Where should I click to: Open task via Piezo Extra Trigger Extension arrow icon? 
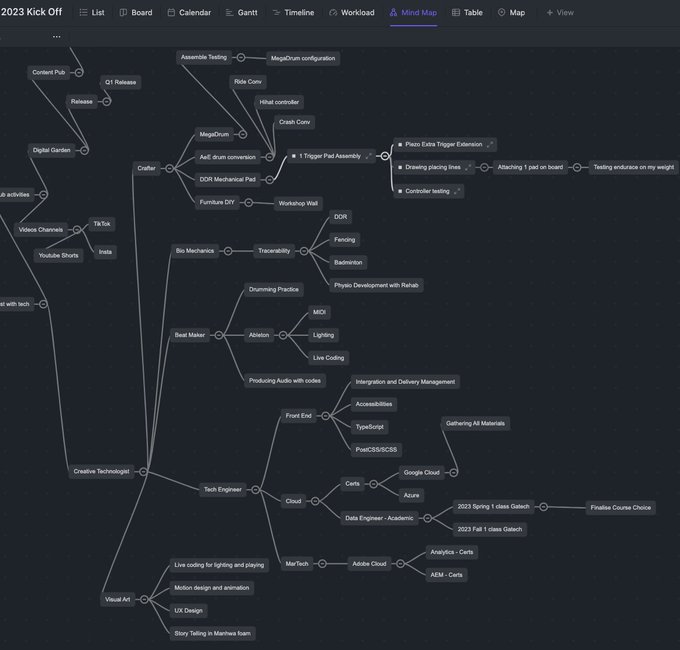point(490,145)
